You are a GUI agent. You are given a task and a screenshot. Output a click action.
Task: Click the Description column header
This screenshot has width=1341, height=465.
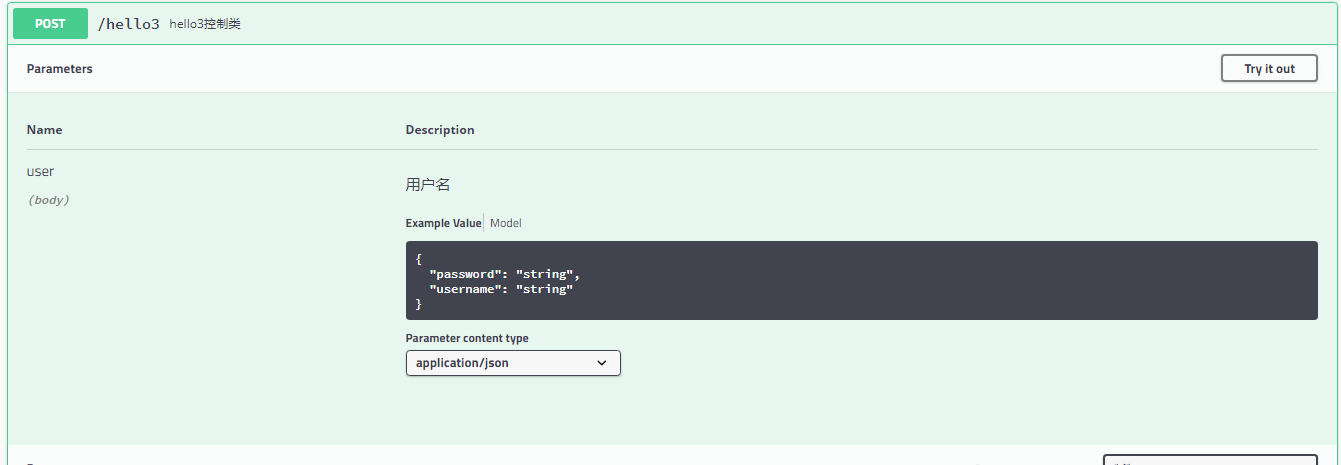tap(440, 130)
